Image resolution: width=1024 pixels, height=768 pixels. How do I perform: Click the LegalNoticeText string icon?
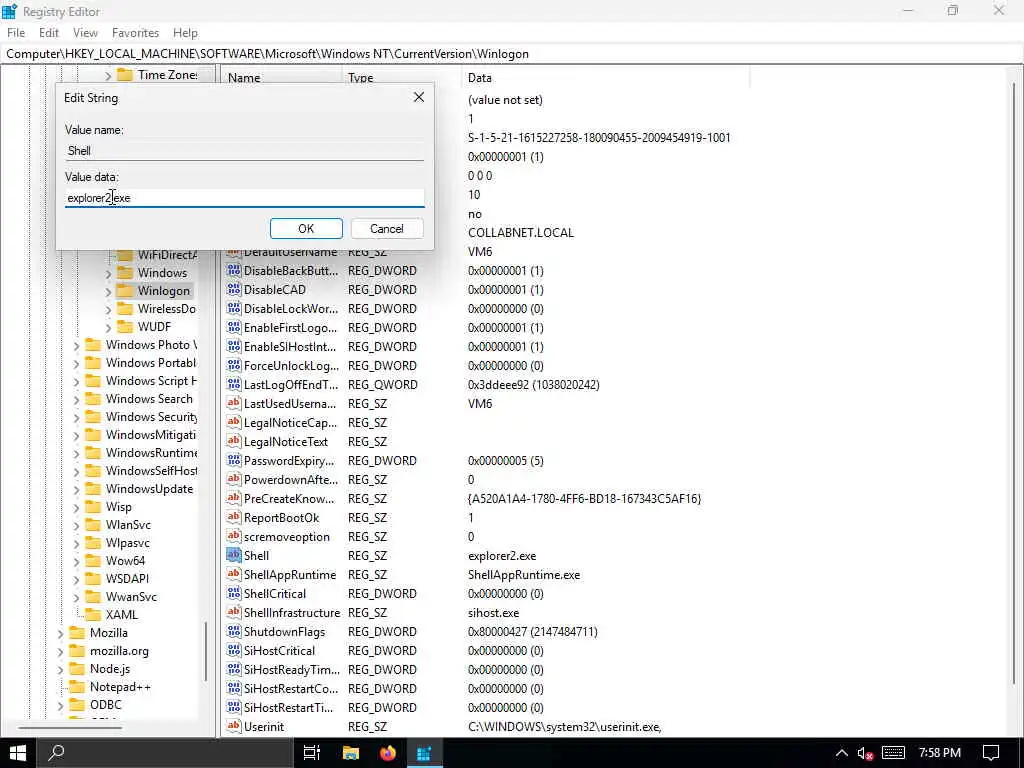(234, 441)
